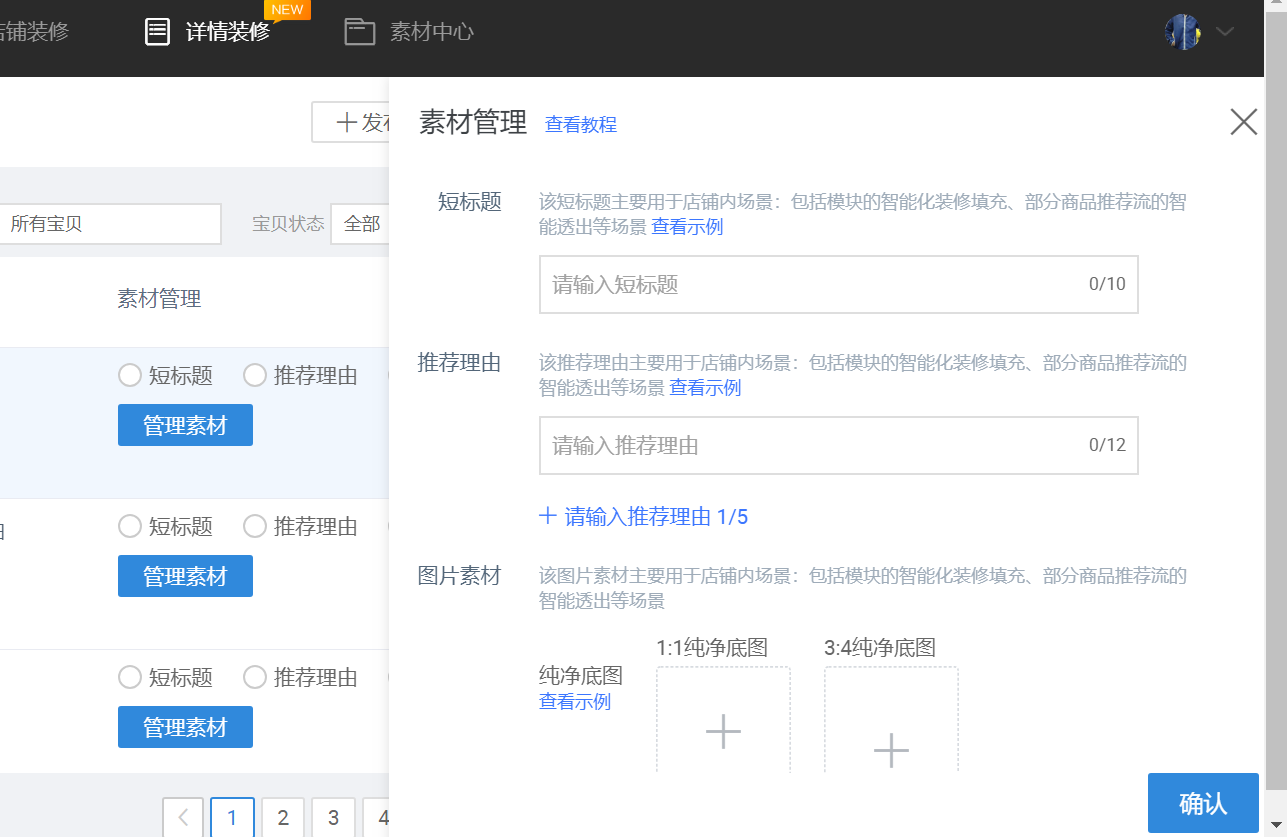Image resolution: width=1287 pixels, height=837 pixels.
Task: Open the avatar dropdown chevron
Action: click(x=1224, y=31)
